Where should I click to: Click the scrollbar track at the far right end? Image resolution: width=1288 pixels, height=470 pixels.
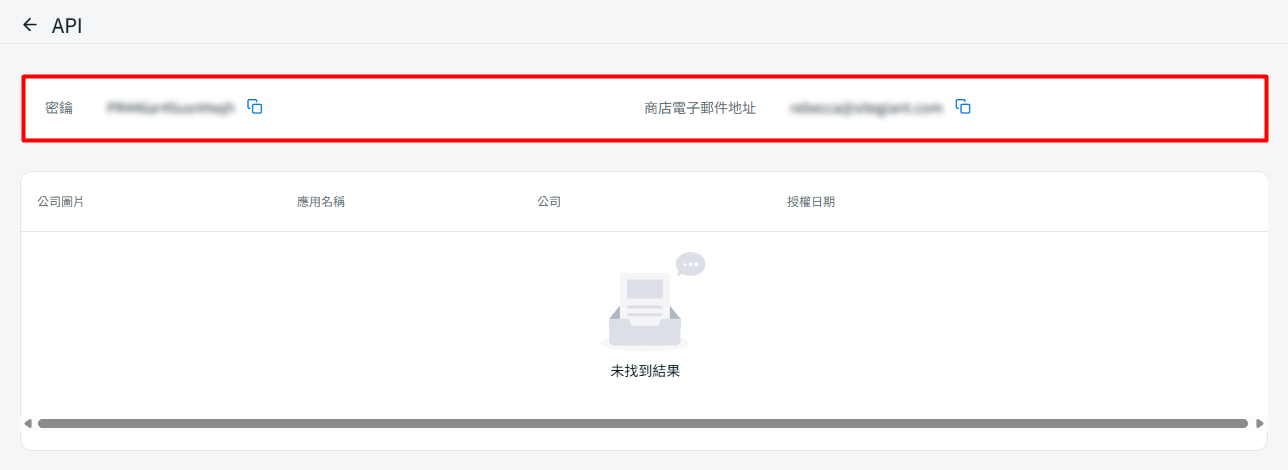coord(1251,424)
